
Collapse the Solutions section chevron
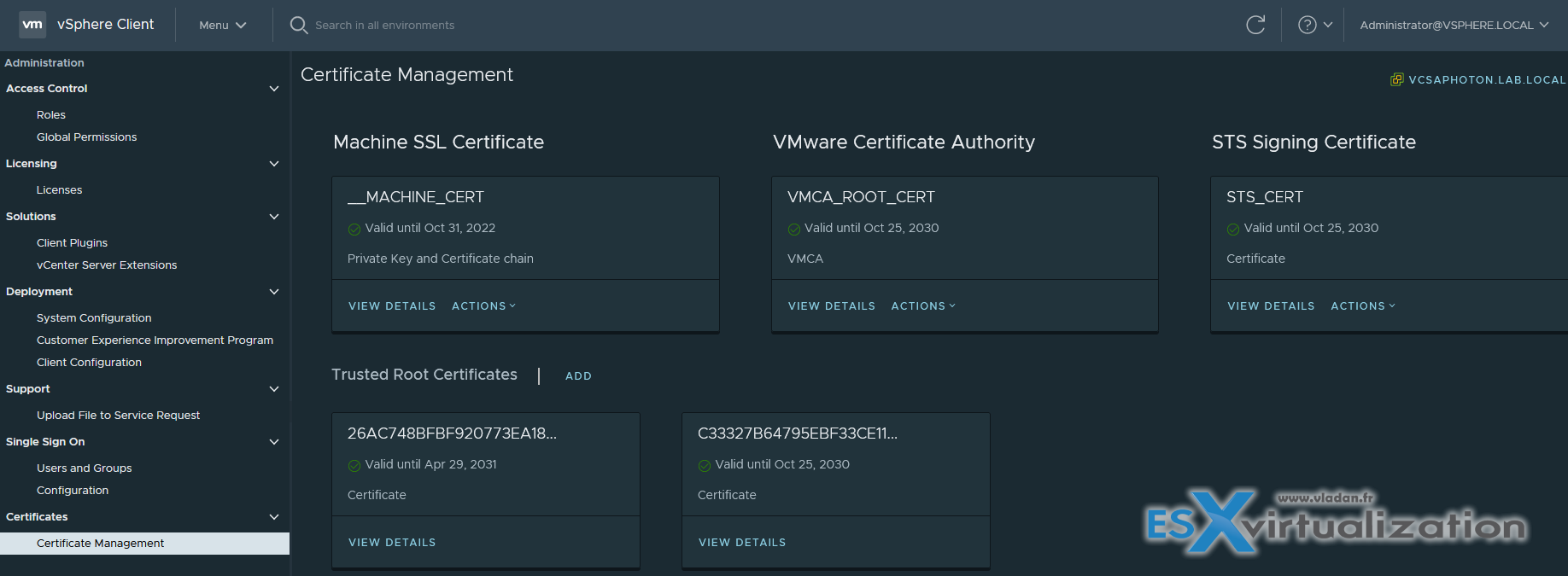pyautogui.click(x=274, y=217)
